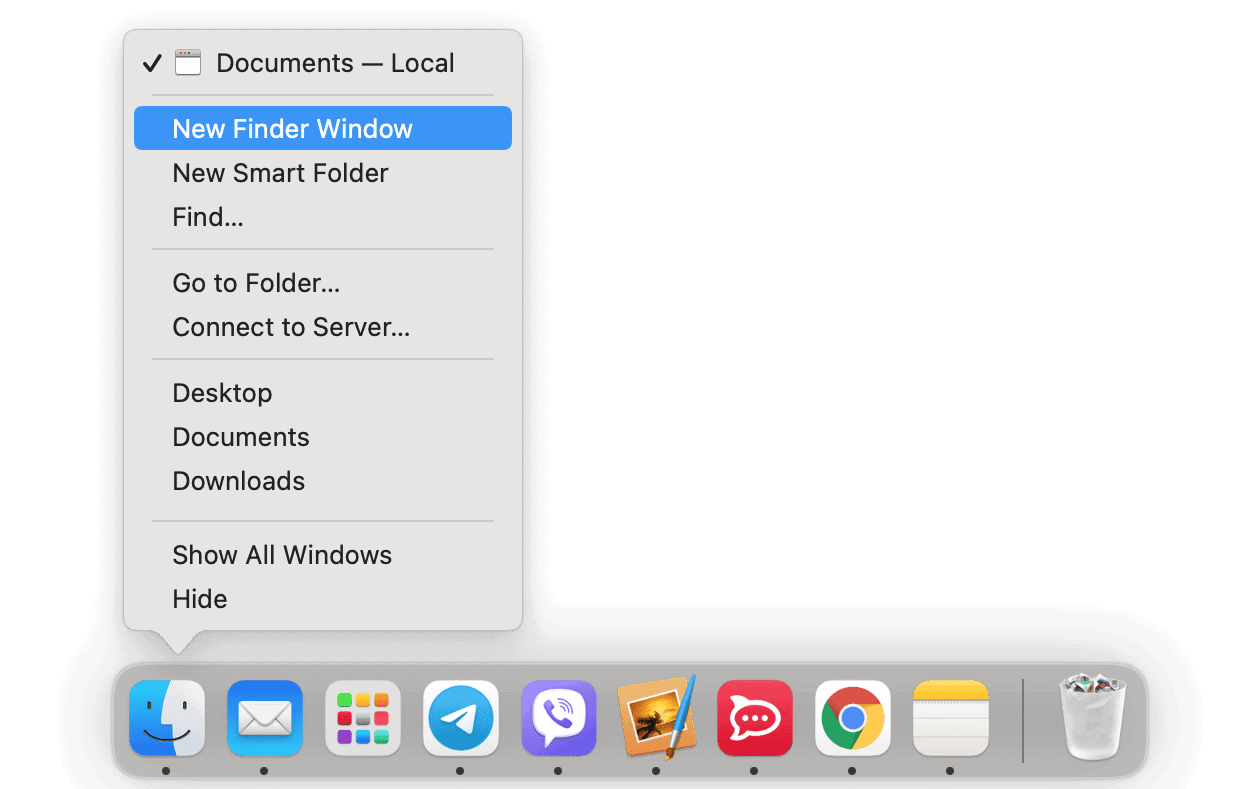Open Pixelmator image editor icon
Screen dimensions: 1260x789
tap(657, 718)
